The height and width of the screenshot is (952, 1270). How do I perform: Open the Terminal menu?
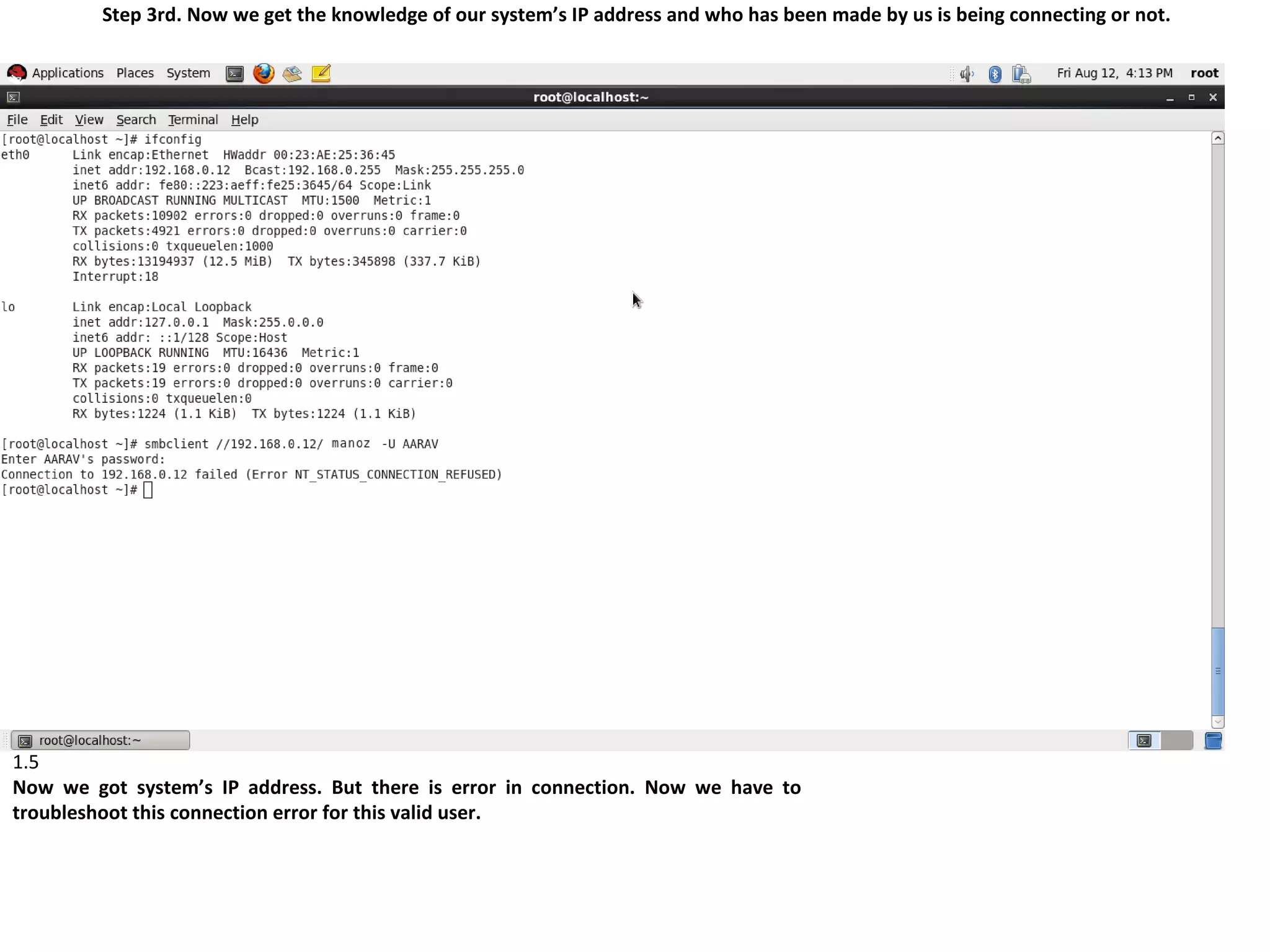[x=193, y=120]
